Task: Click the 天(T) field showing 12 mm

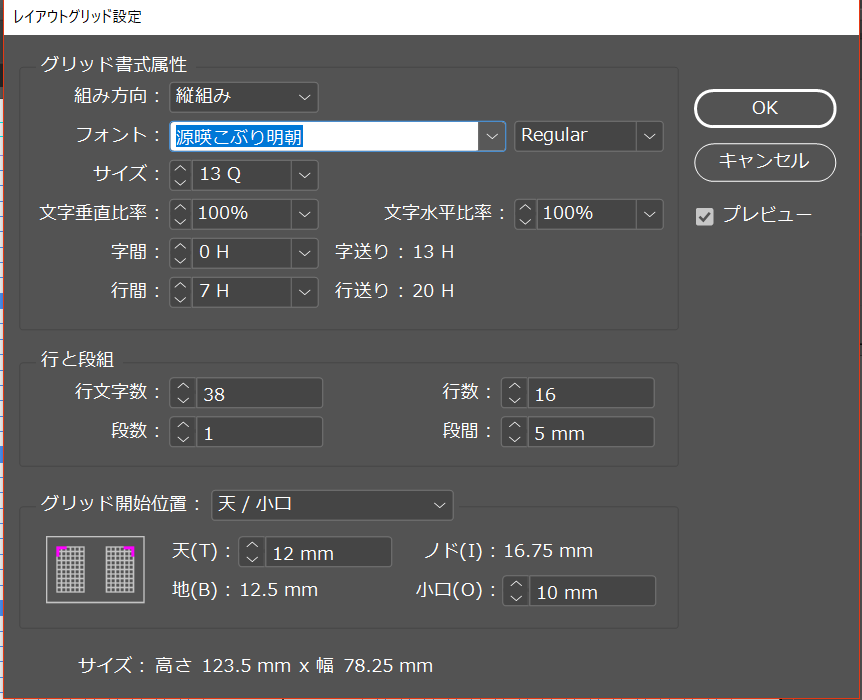Action: [329, 552]
